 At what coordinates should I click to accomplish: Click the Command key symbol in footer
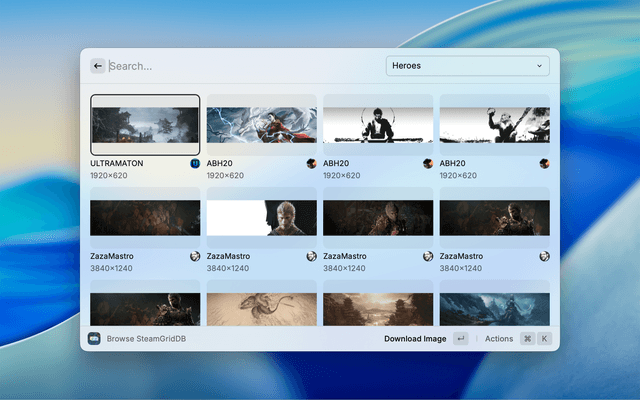(x=527, y=339)
